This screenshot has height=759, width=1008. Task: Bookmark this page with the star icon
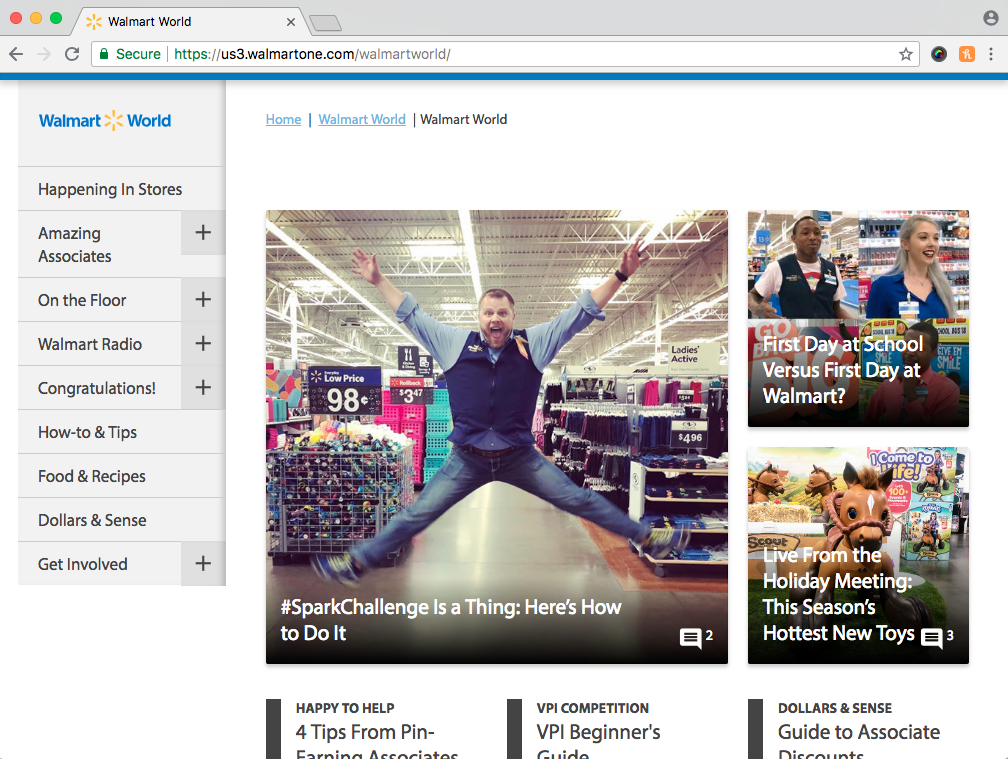(905, 55)
